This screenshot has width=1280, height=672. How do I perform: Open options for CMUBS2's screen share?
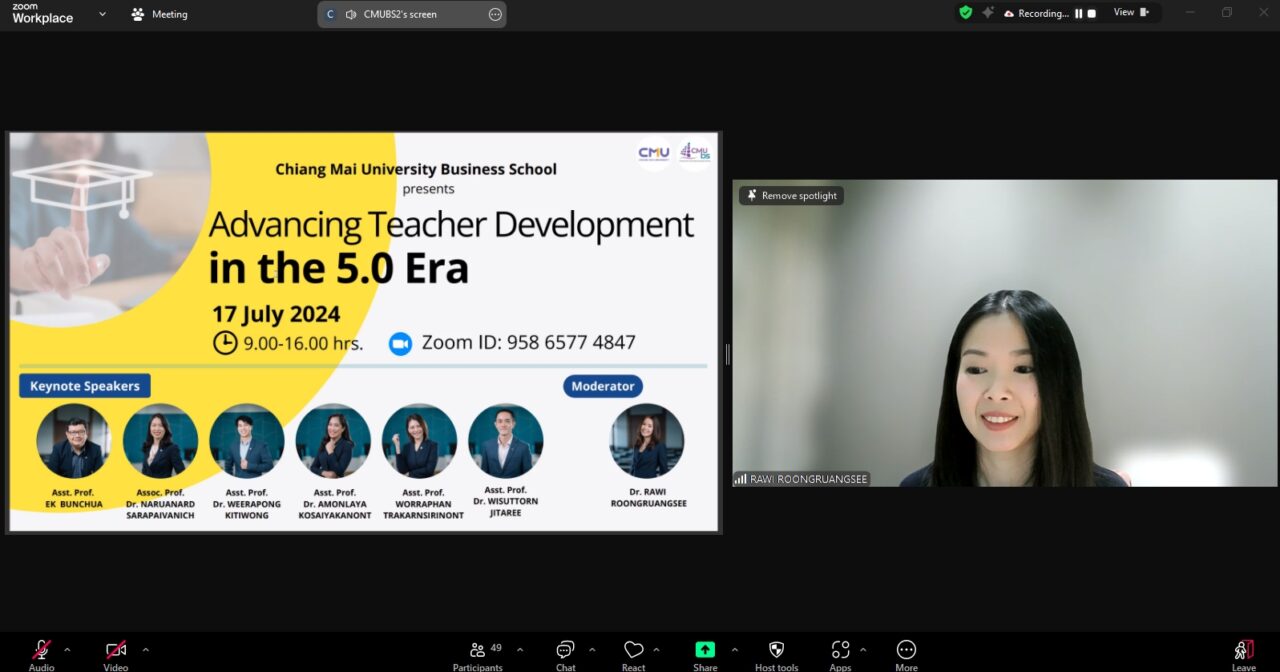(495, 14)
